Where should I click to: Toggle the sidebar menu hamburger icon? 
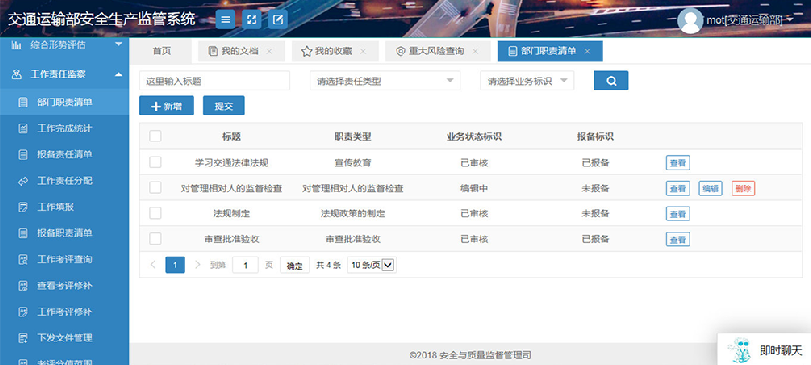tap(225, 20)
